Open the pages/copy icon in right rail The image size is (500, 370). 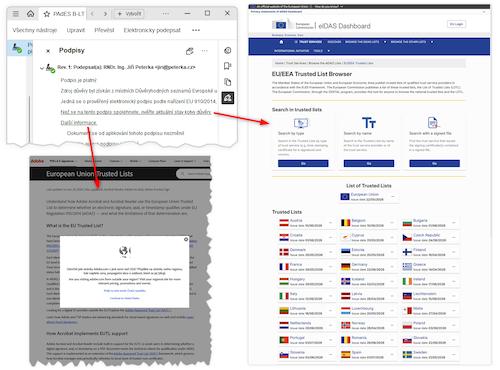pos(228,82)
